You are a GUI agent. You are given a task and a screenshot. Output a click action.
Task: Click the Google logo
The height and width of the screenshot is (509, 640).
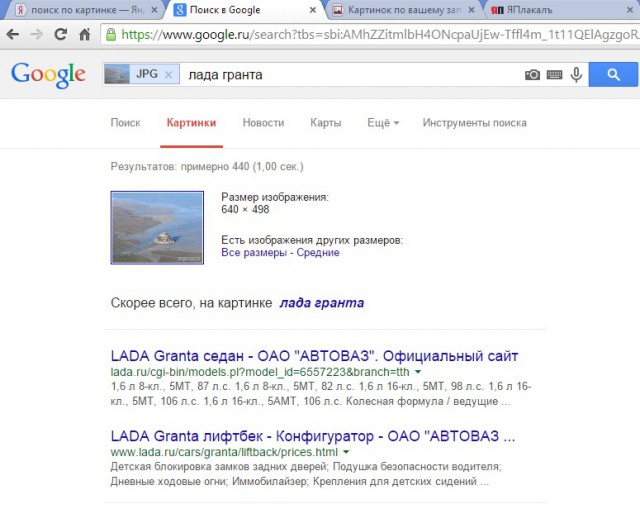tap(48, 75)
